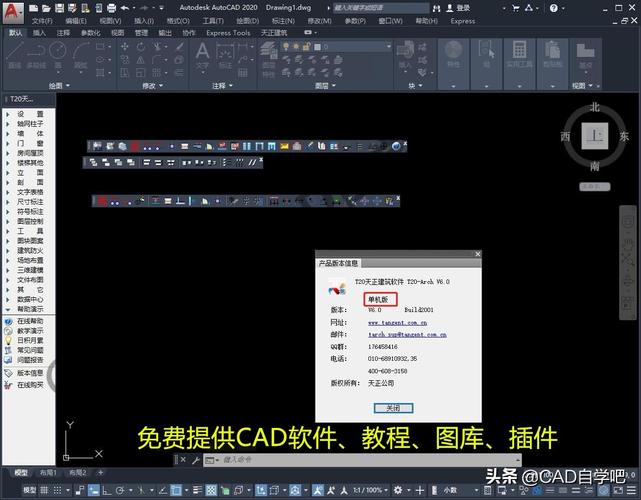Select the Arc tool in the ribbon
641x500 pixels.
click(x=81, y=54)
